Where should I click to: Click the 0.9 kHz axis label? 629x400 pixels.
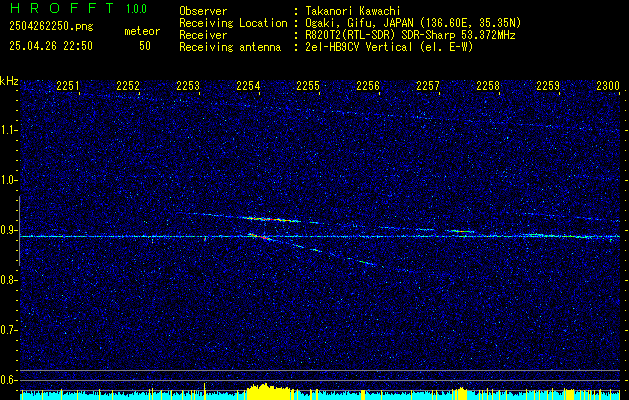click(8, 230)
